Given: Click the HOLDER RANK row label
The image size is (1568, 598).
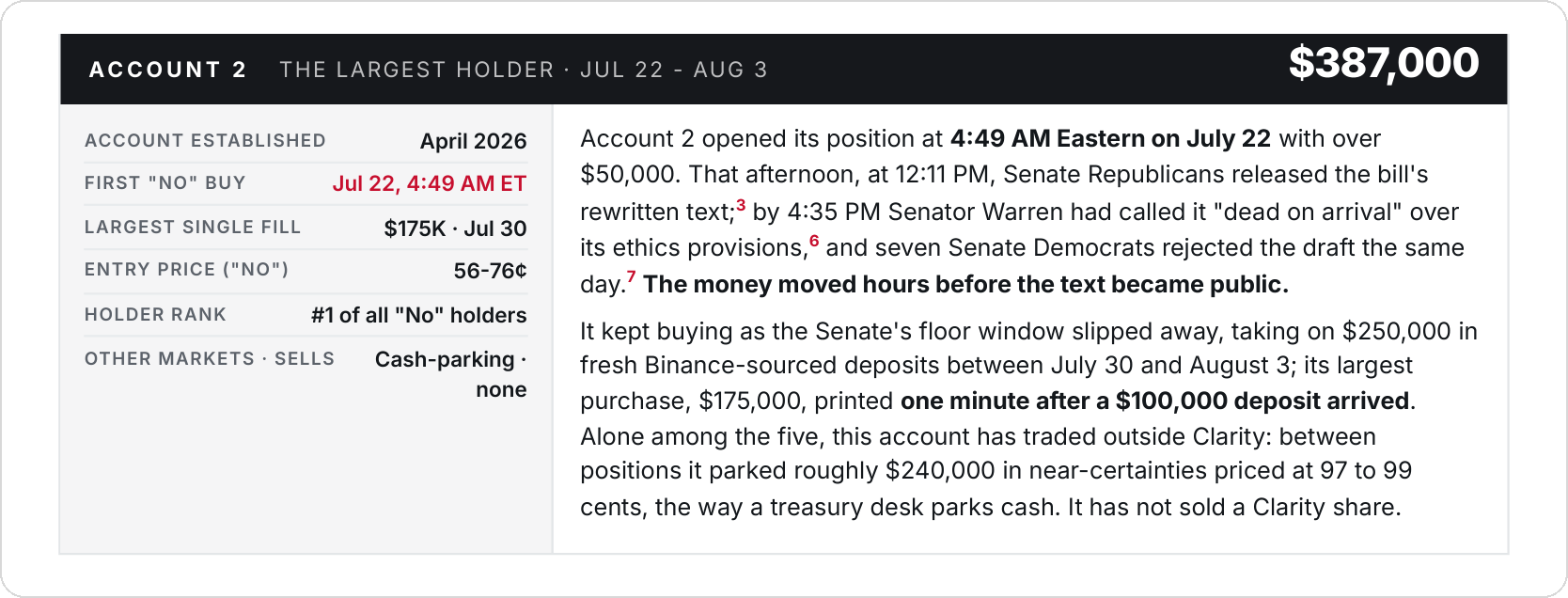Looking at the screenshot, I should pyautogui.click(x=155, y=315).
